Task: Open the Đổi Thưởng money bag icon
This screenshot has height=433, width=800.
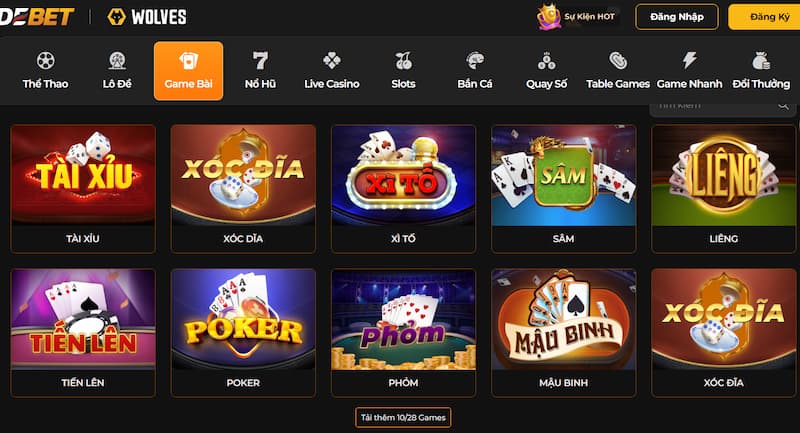Action: point(761,61)
